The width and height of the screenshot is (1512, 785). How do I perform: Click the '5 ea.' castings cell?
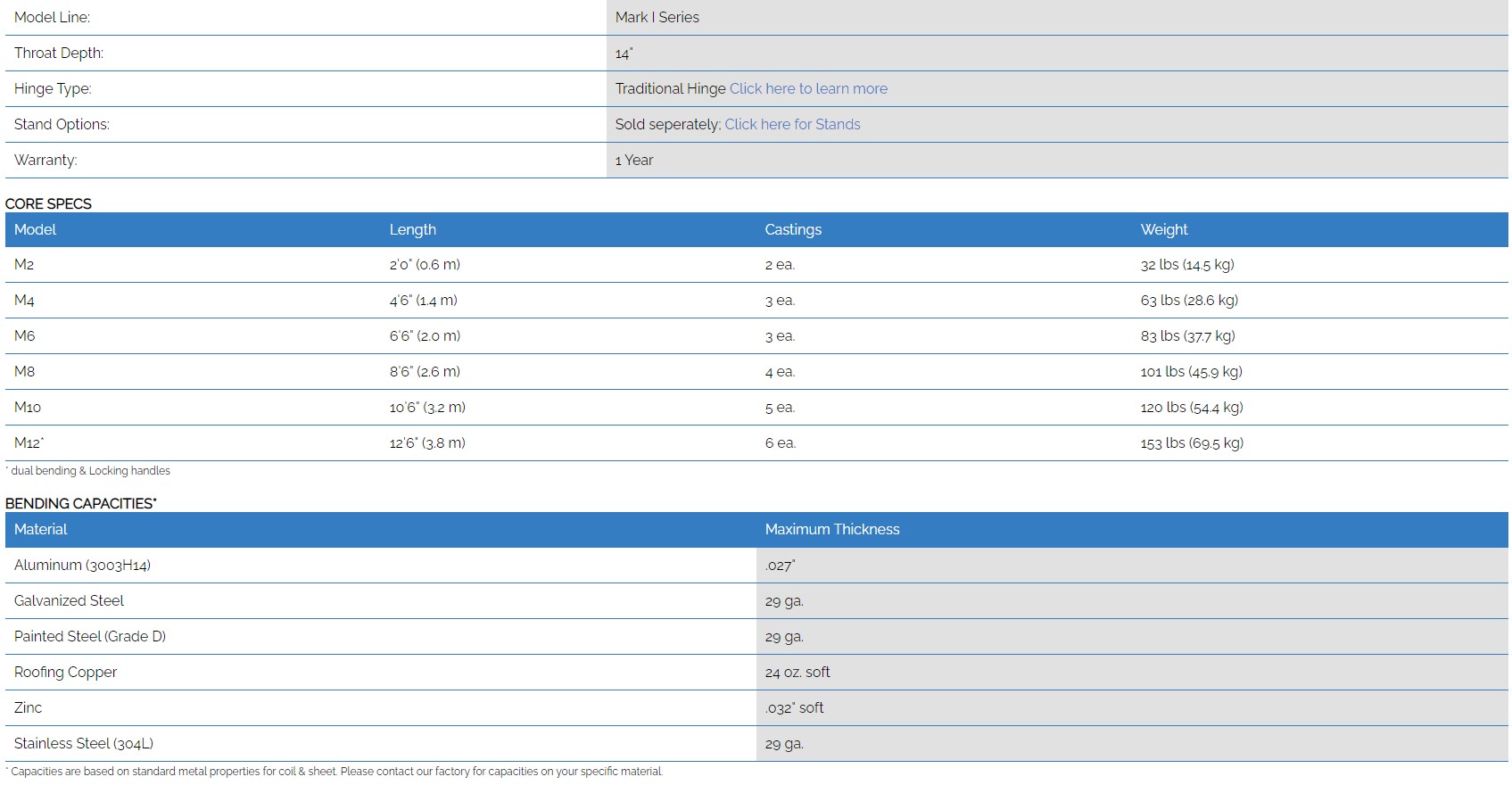780,407
